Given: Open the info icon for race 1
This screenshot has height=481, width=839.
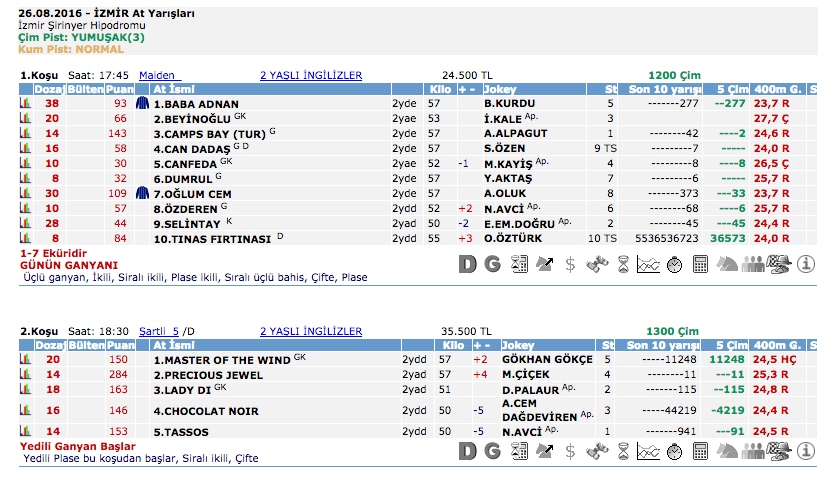Looking at the screenshot, I should tap(805, 264).
